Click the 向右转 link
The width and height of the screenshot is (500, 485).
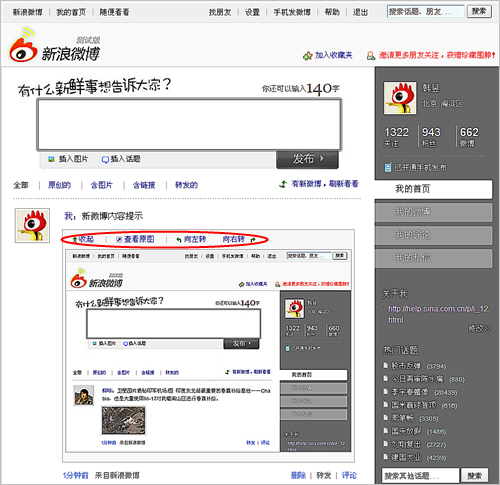point(234,239)
